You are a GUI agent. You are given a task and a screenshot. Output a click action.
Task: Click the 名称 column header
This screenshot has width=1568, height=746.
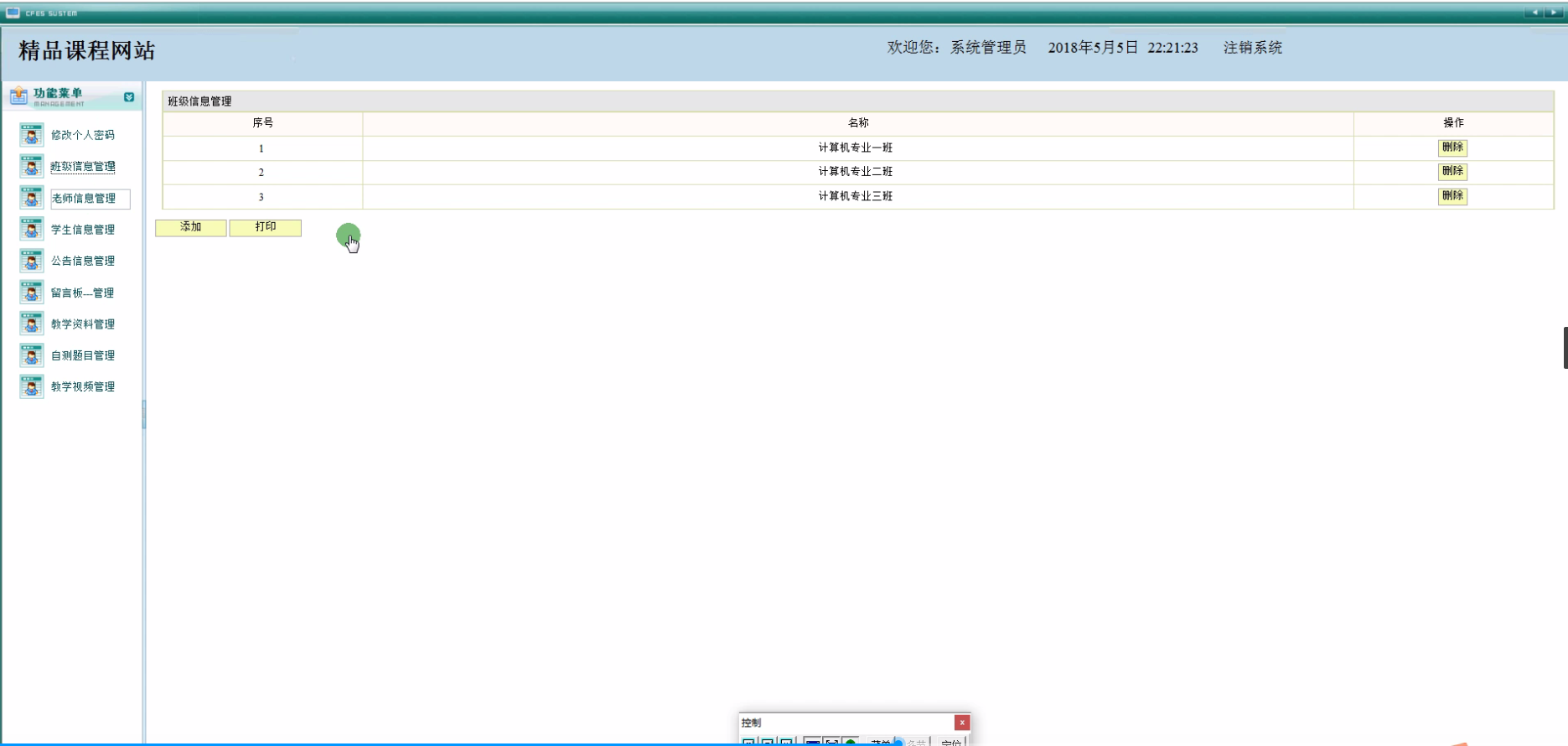point(858,123)
